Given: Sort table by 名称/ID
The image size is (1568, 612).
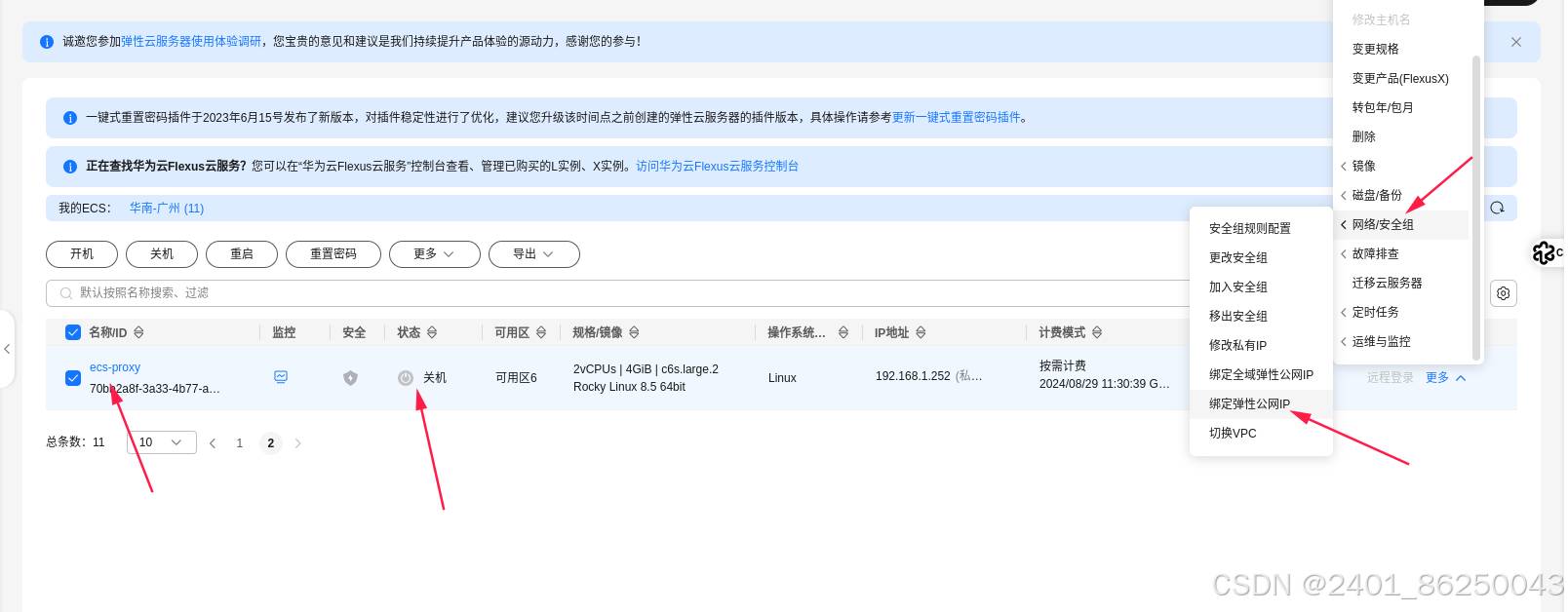Looking at the screenshot, I should (138, 332).
